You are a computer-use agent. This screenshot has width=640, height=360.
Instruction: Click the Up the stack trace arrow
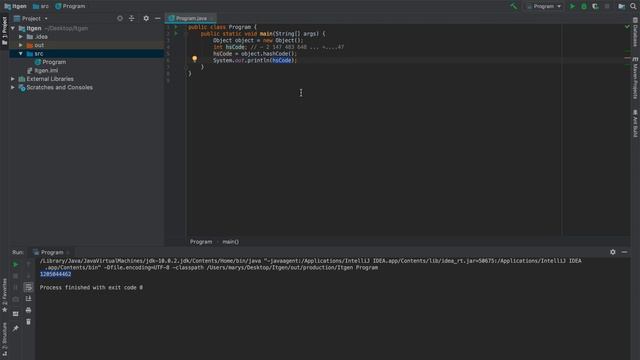pyautogui.click(x=28, y=264)
